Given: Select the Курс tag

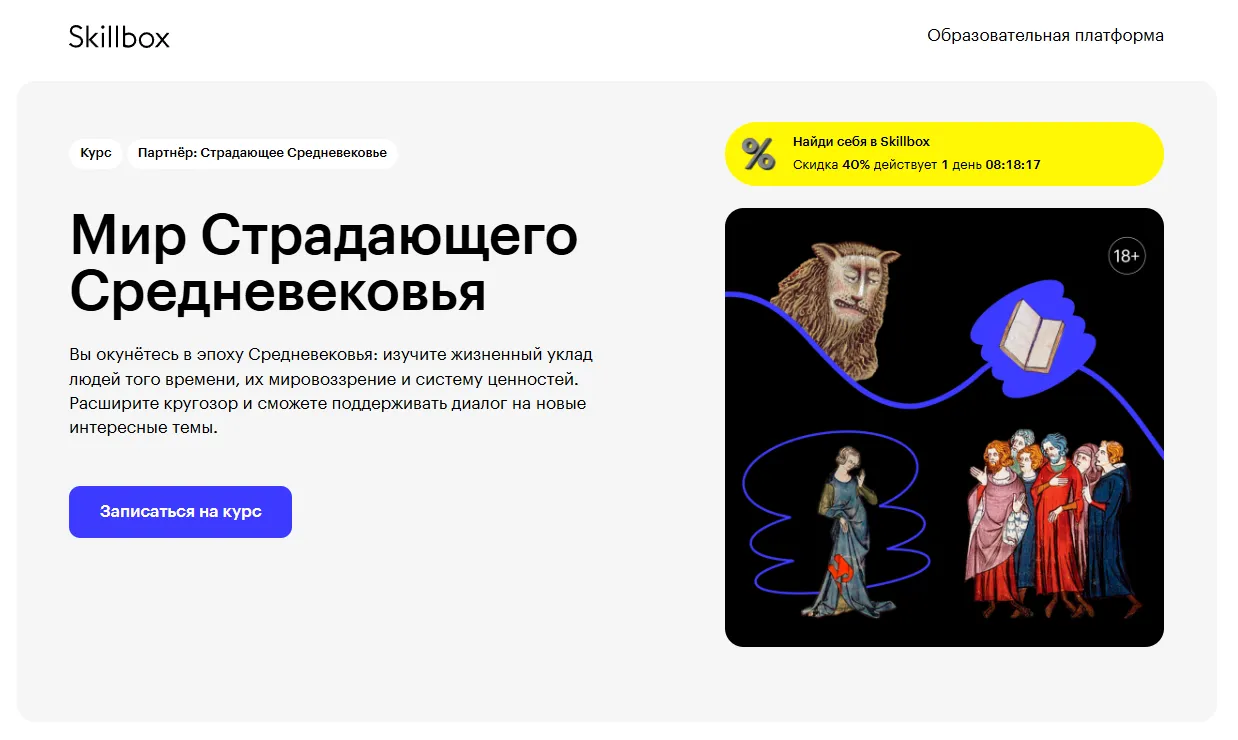Looking at the screenshot, I should [x=96, y=154].
